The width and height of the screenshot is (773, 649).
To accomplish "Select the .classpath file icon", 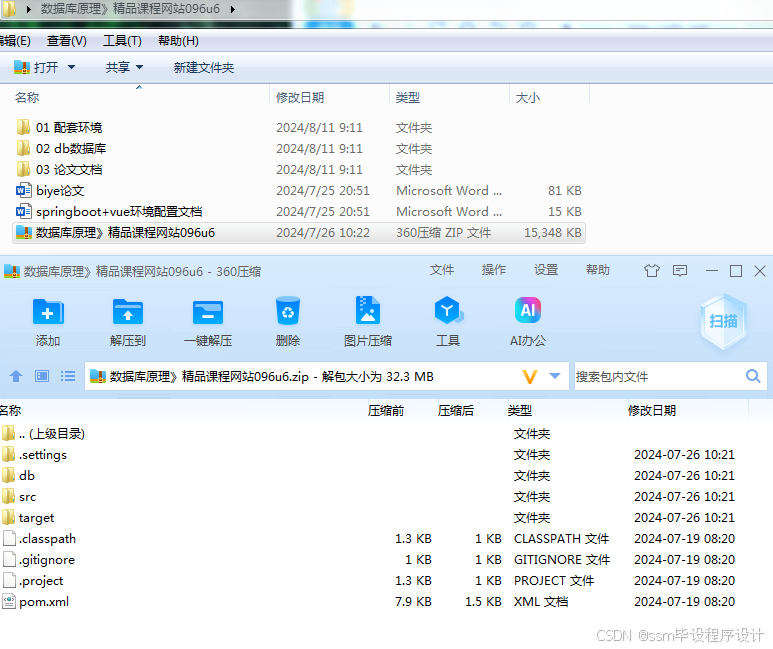I will click(9, 538).
